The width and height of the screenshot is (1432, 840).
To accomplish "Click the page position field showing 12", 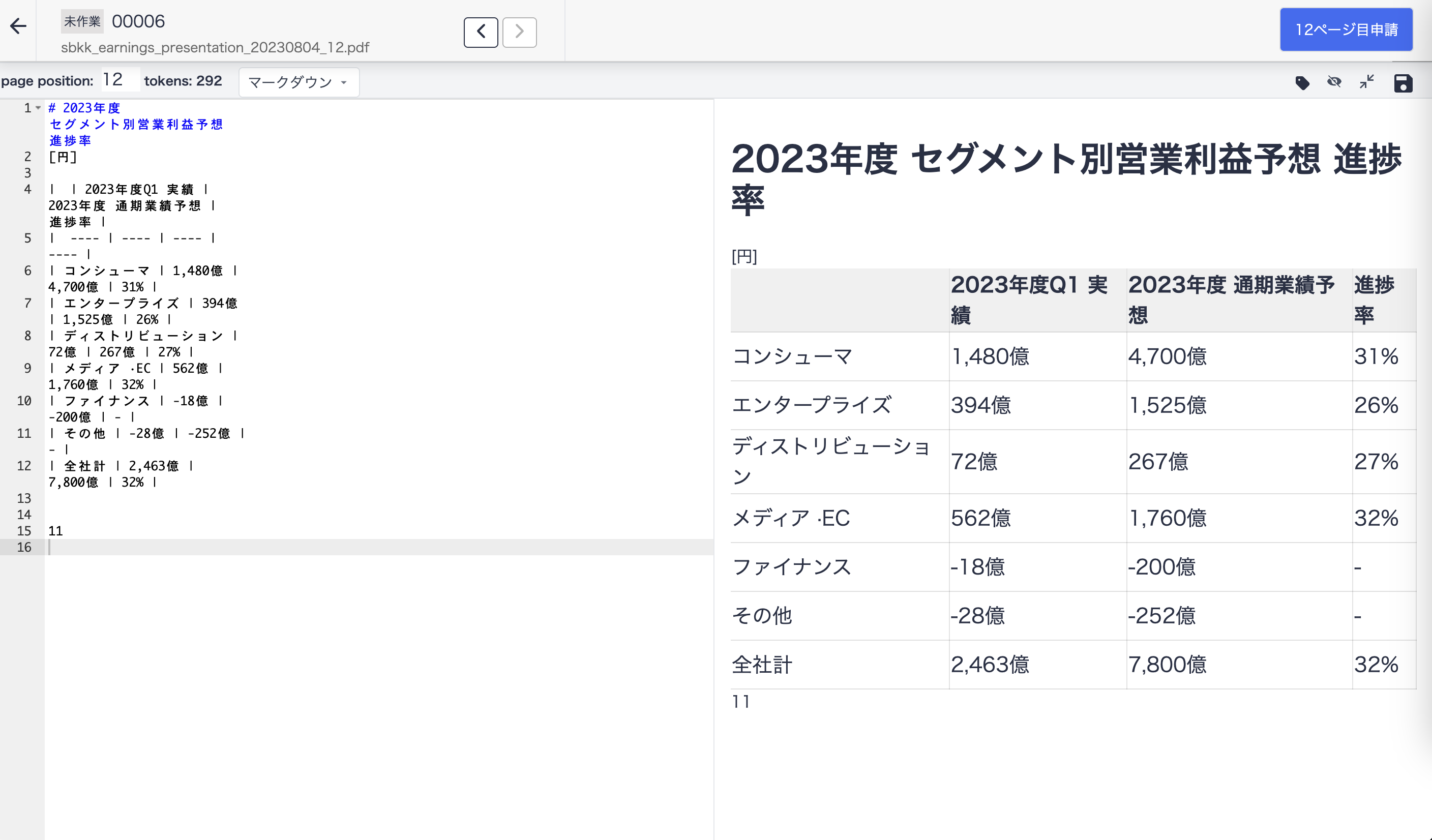I will click(120, 79).
